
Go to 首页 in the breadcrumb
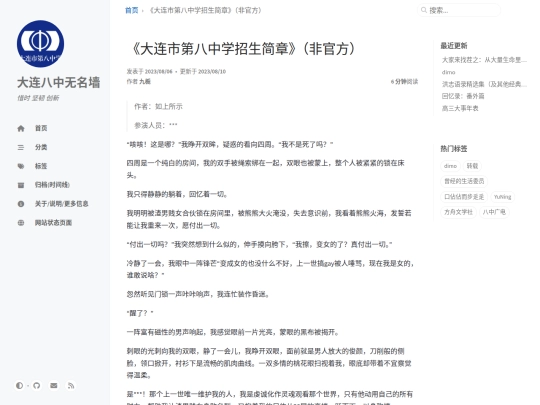[x=132, y=10]
